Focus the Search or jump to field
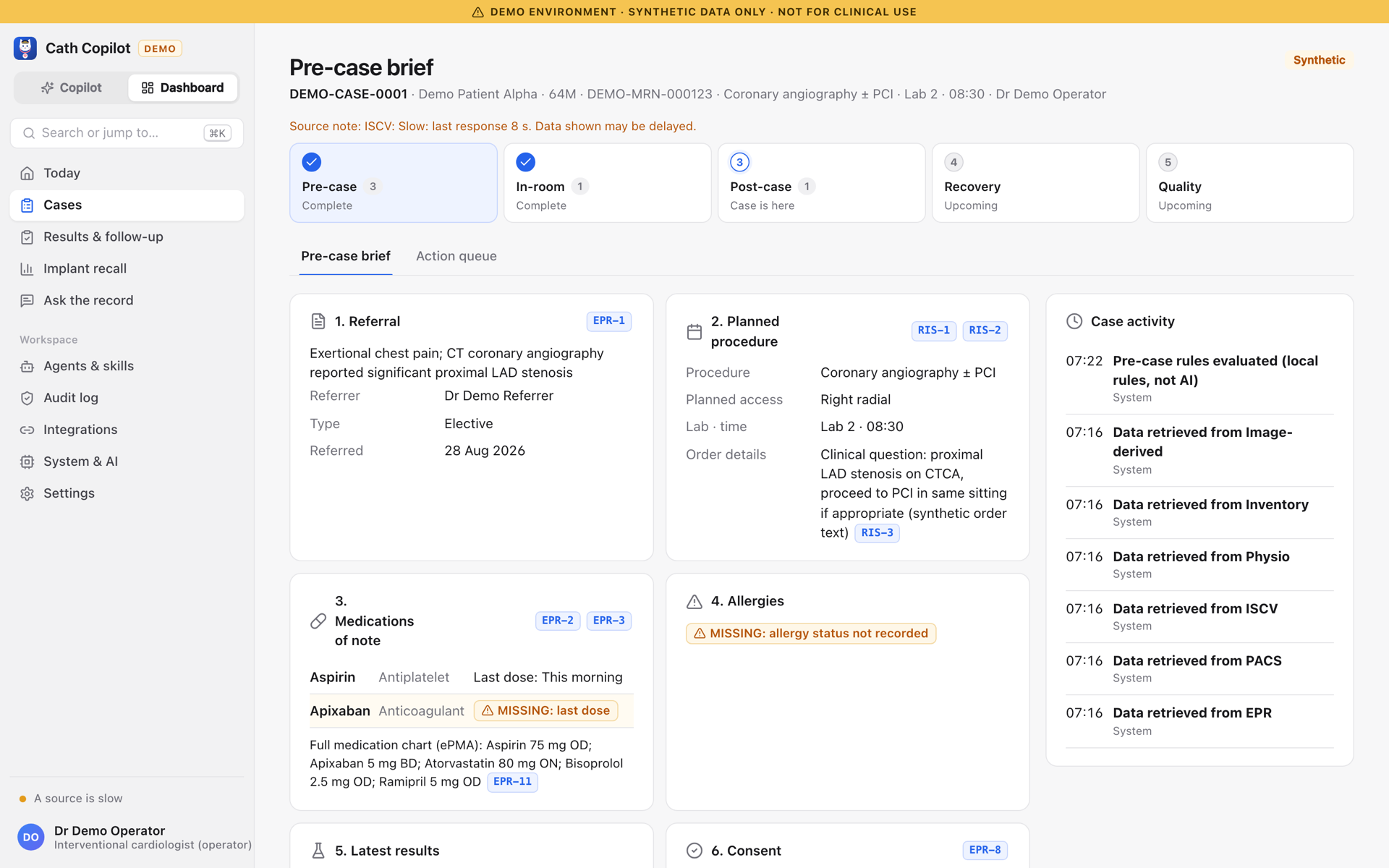 pyautogui.click(x=127, y=133)
